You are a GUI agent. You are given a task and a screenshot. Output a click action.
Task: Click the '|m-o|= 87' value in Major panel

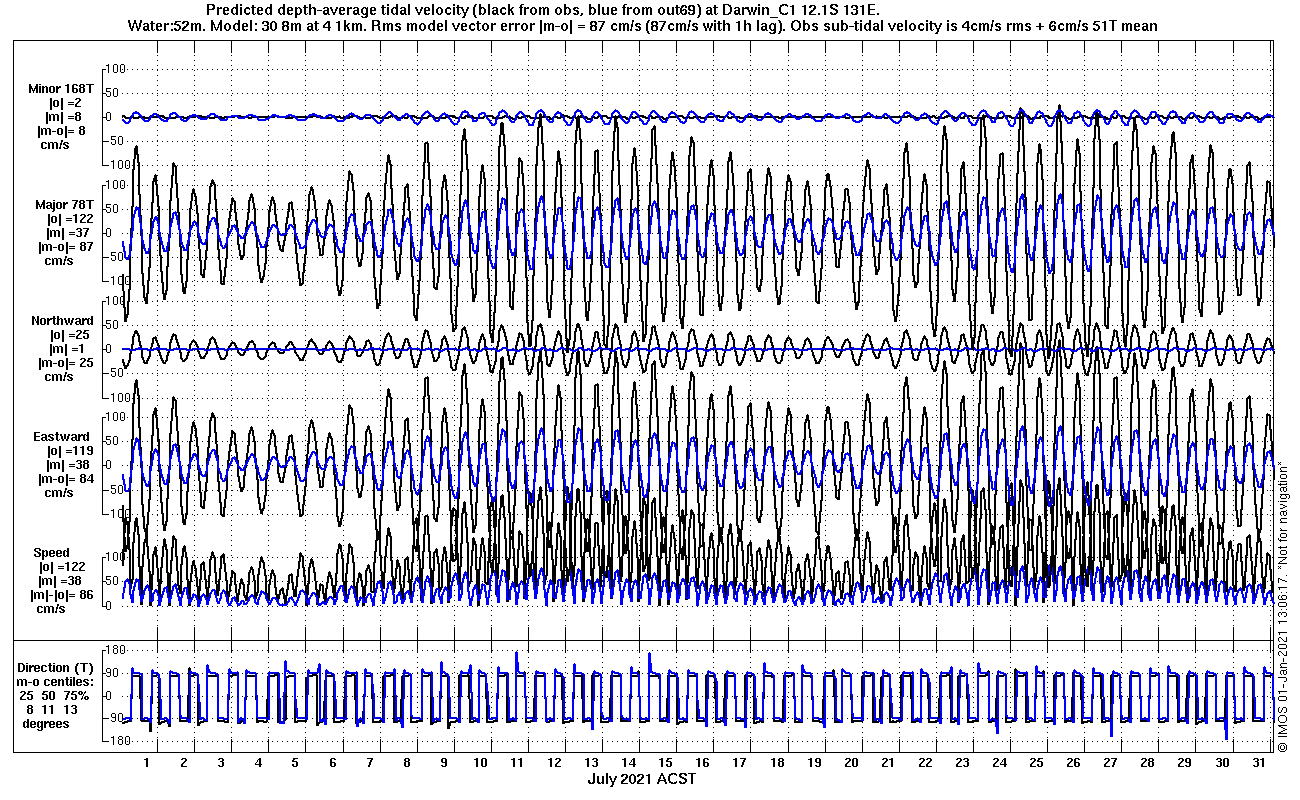point(65,246)
